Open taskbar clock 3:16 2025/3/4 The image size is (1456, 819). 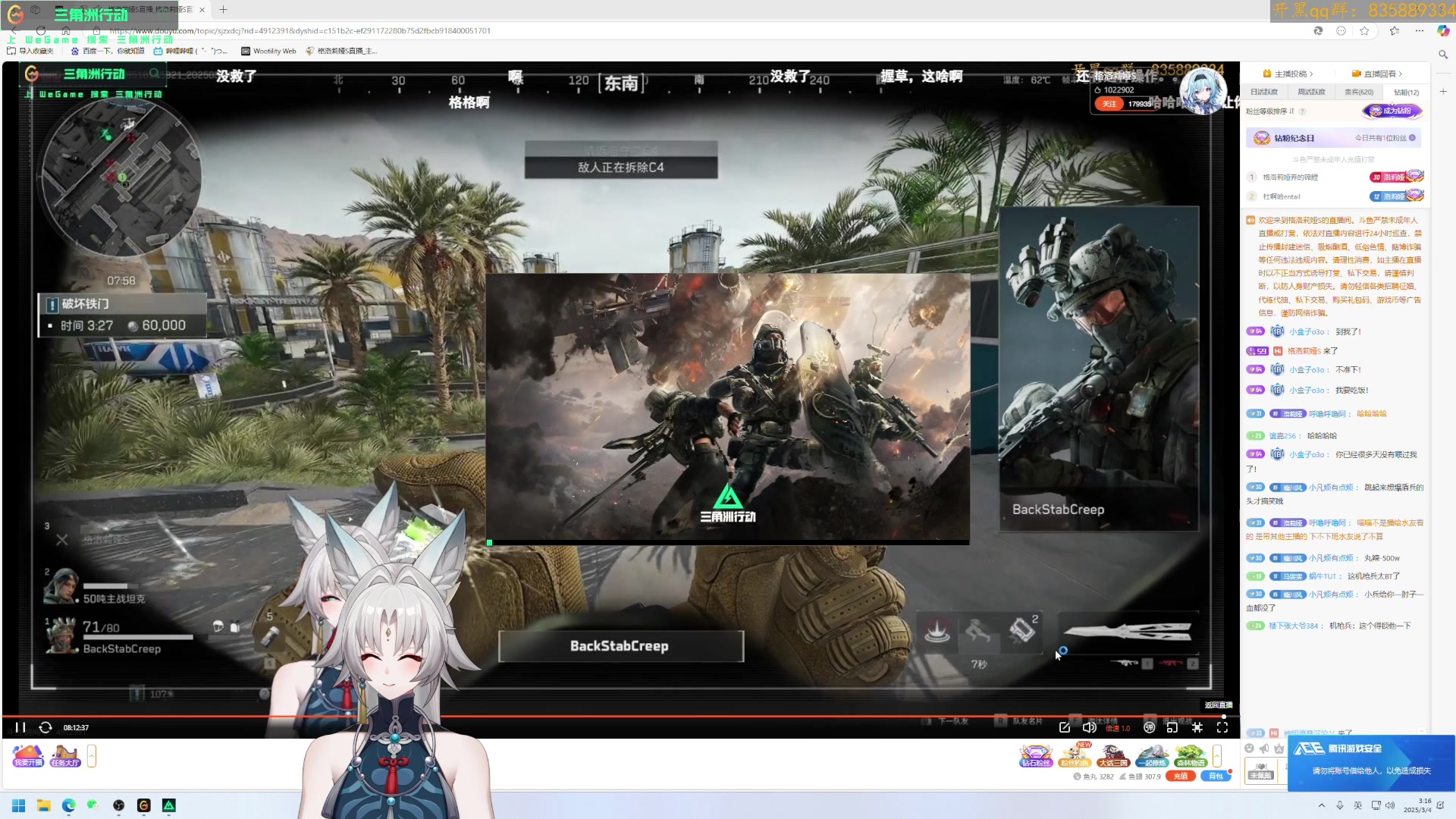point(1417,805)
